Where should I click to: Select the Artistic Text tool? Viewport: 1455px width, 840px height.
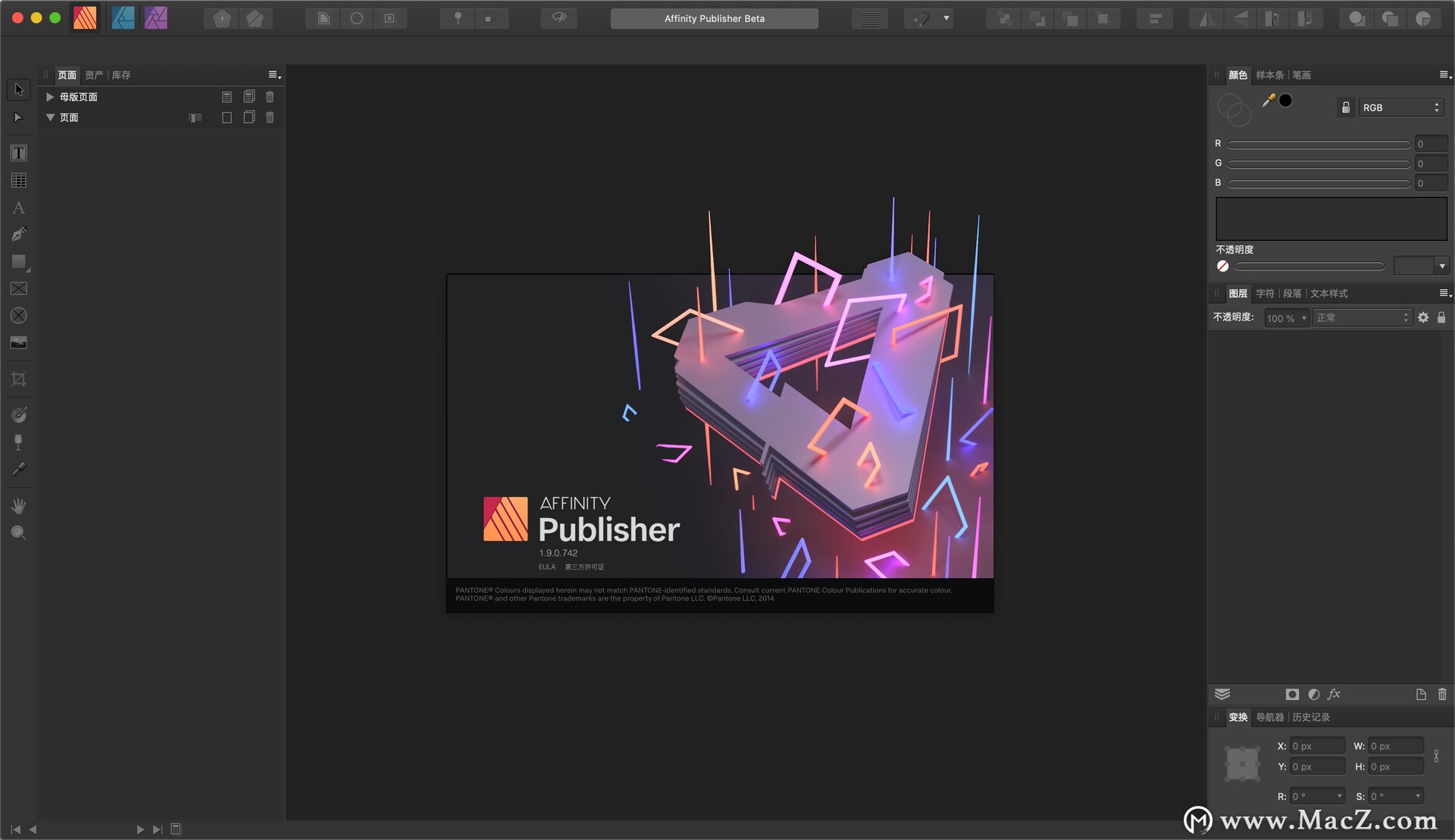tap(19, 208)
